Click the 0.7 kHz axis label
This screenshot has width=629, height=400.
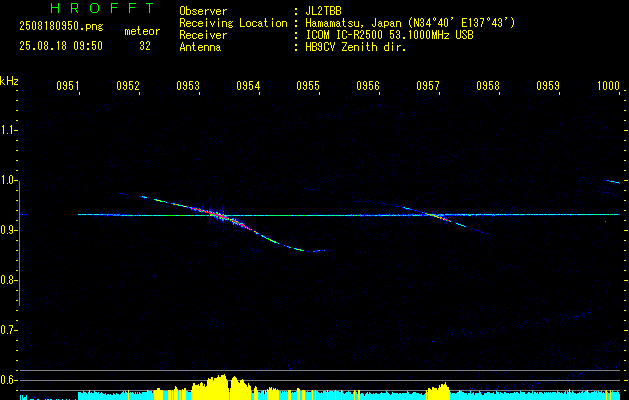8,330
